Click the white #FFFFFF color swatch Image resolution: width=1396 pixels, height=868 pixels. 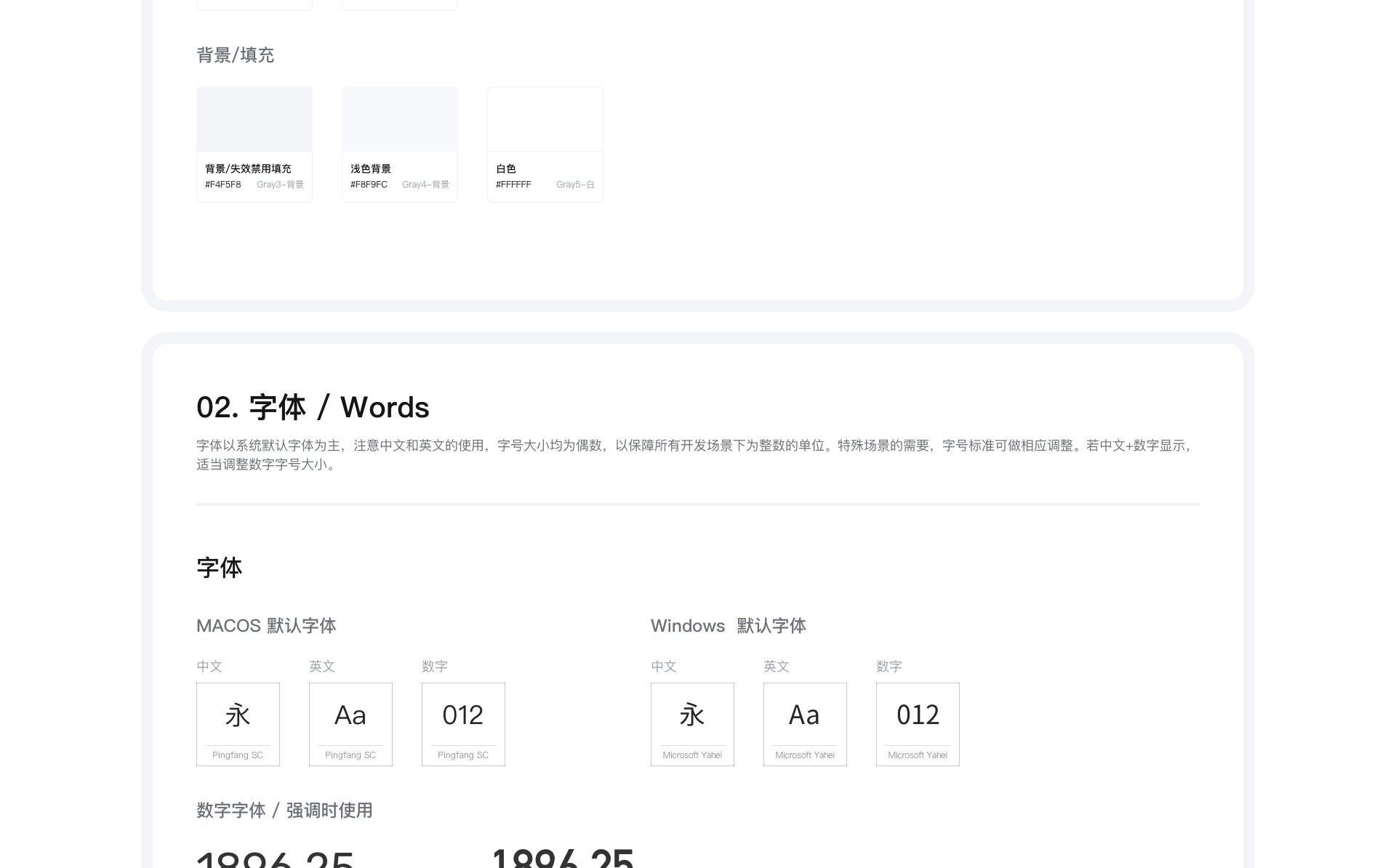(545, 120)
